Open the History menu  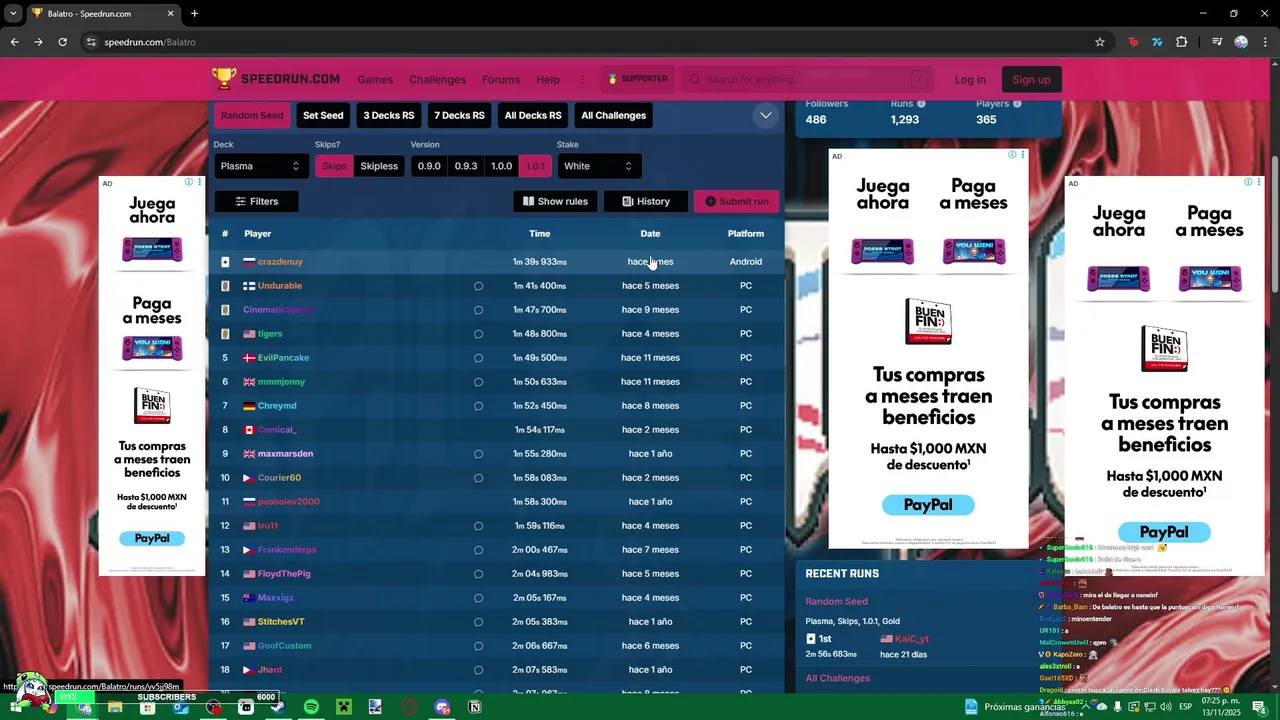(646, 201)
